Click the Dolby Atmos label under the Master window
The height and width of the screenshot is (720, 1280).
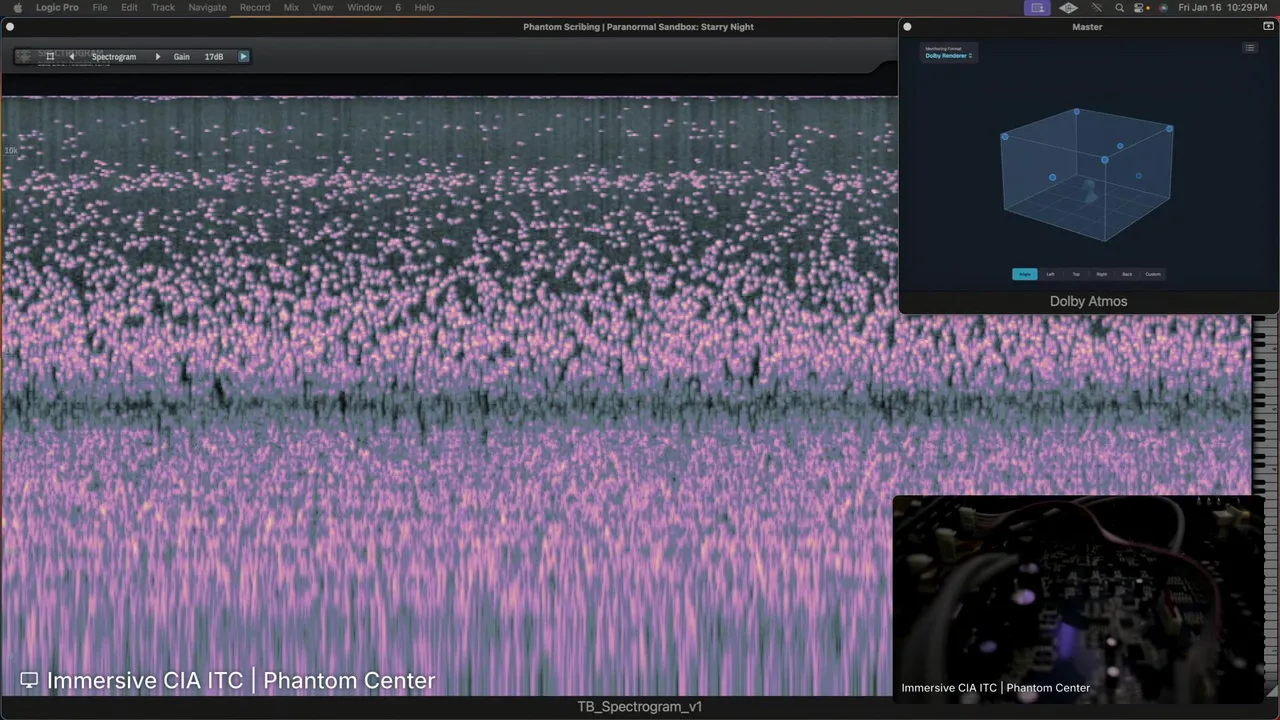click(1088, 301)
